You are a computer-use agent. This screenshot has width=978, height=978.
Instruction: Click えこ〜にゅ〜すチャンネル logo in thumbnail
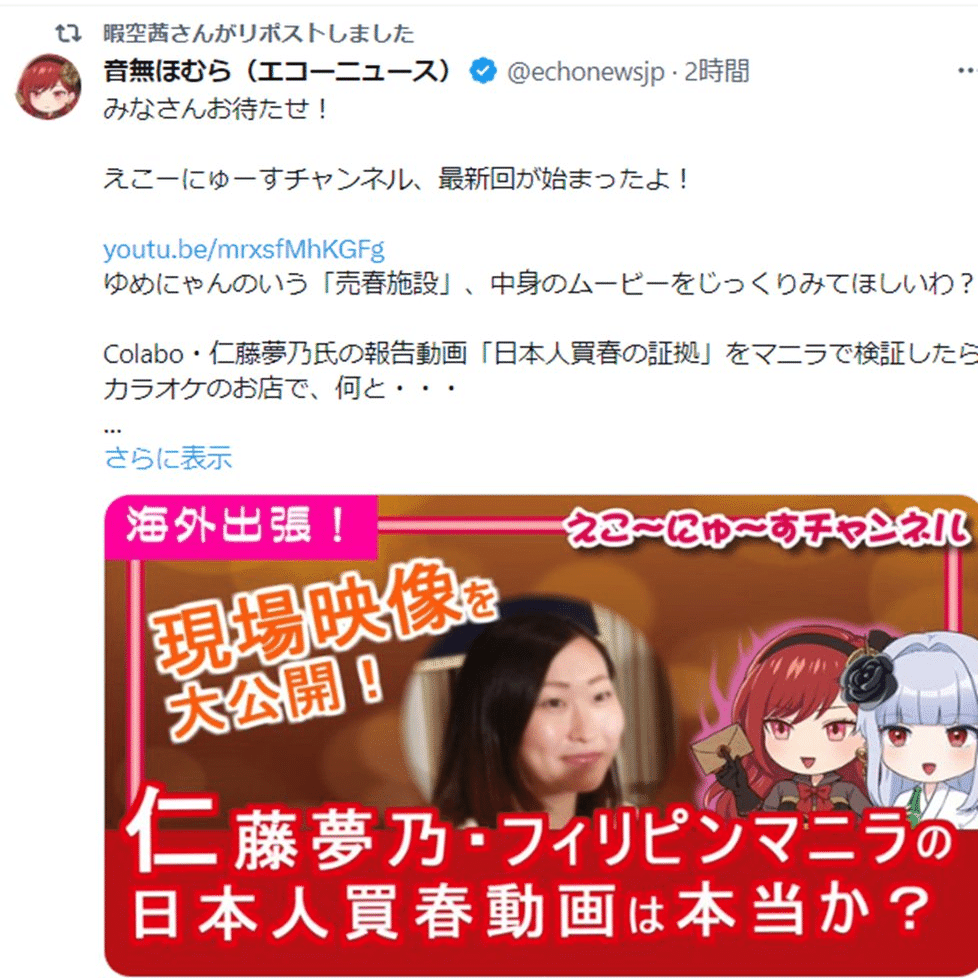coord(767,530)
